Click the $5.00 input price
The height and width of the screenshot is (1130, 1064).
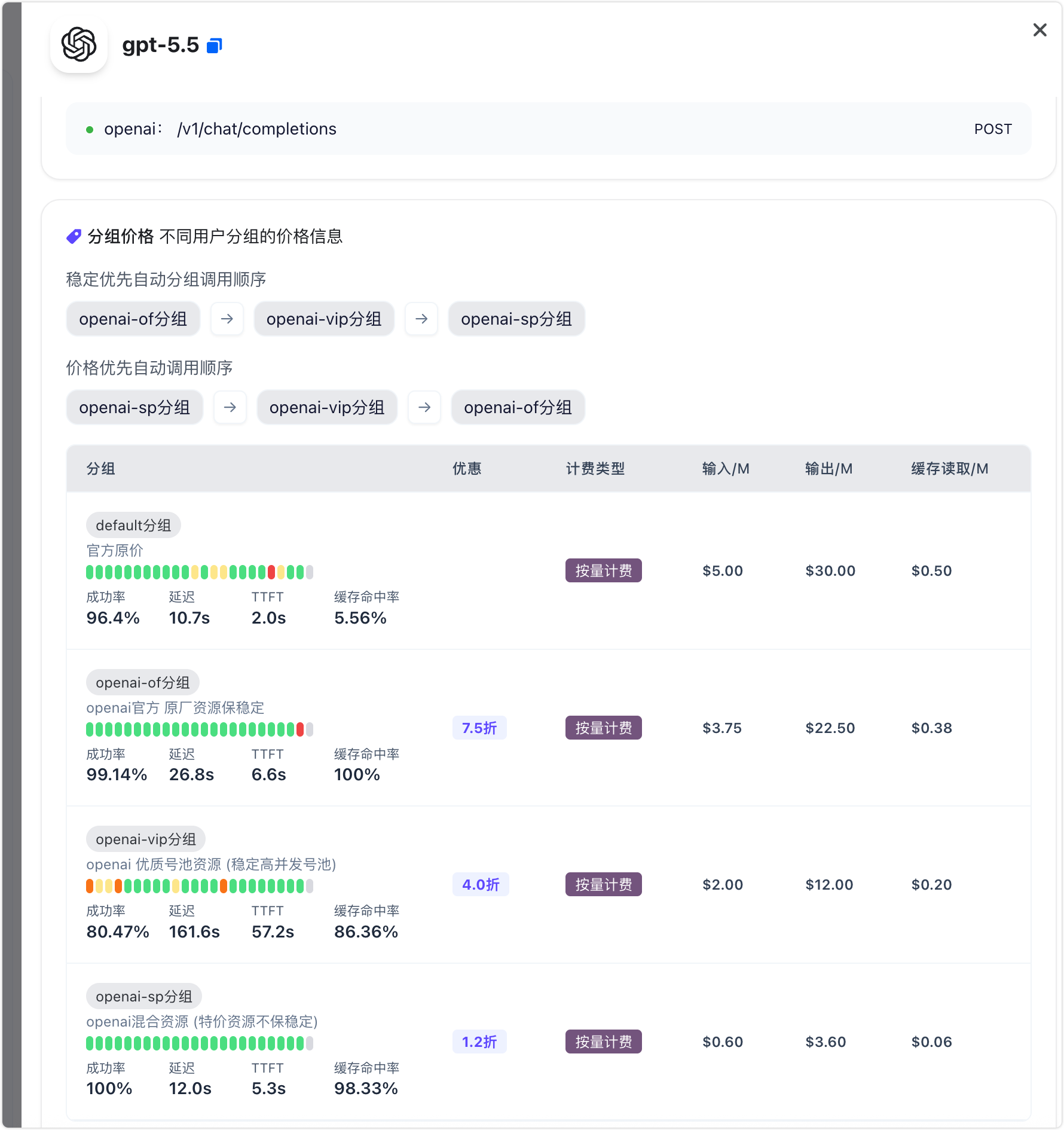pos(723,571)
